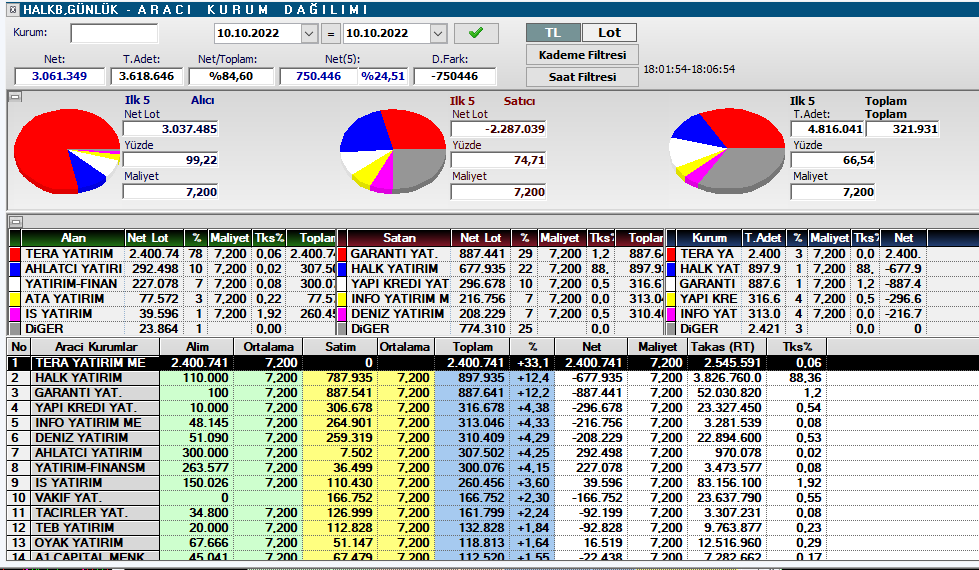Click YAPI KREDI YAT in the Satan table
Screen dimensions: 979x570
[x=400, y=284]
